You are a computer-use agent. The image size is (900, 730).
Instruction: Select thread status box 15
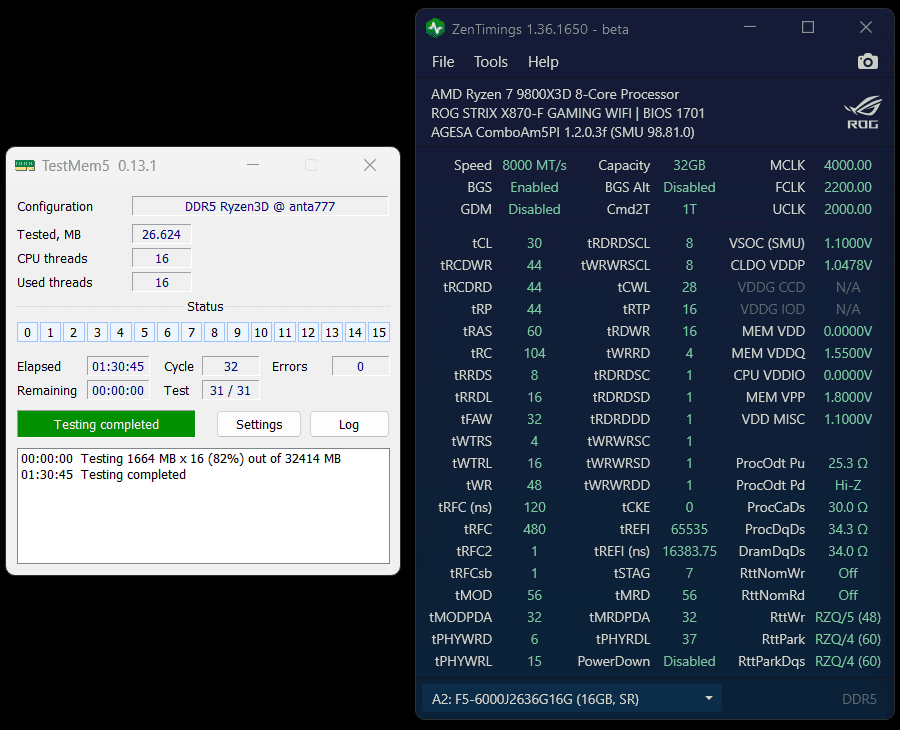[x=379, y=332]
